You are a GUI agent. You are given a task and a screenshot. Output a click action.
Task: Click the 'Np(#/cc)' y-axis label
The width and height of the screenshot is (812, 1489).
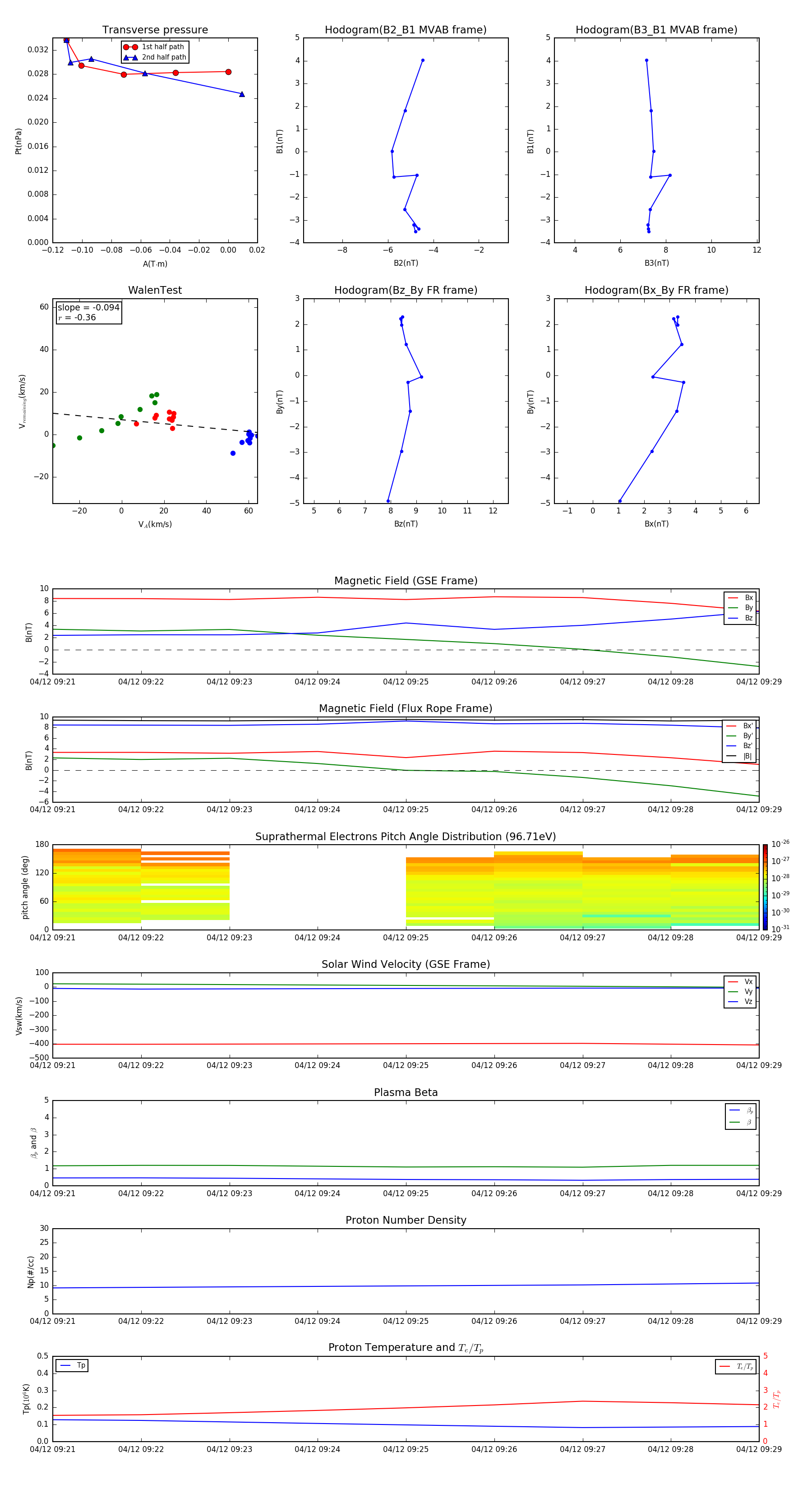tap(31, 1272)
